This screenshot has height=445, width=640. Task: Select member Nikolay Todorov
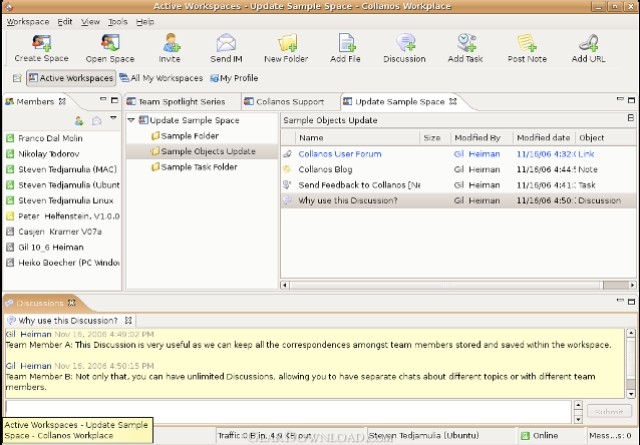(43, 154)
